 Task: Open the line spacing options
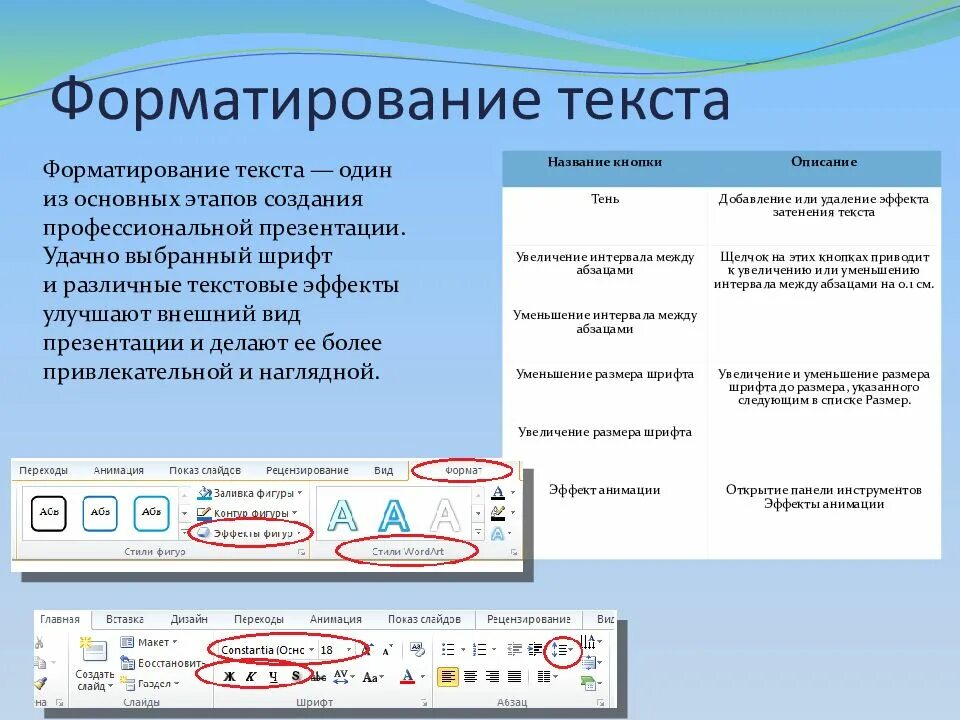click(561, 650)
